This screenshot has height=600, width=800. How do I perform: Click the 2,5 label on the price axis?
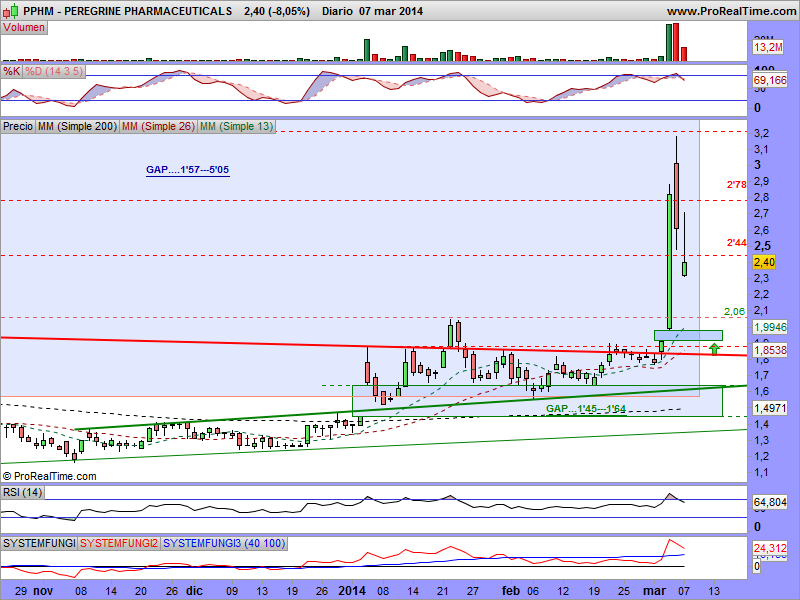(763, 246)
